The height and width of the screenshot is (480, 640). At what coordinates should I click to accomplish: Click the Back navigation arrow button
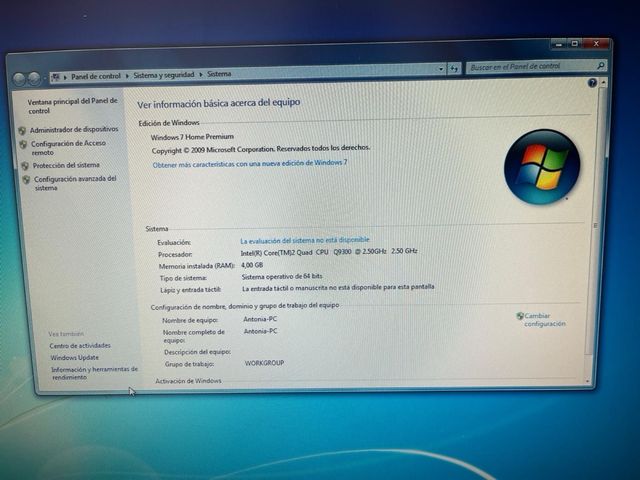(19, 78)
